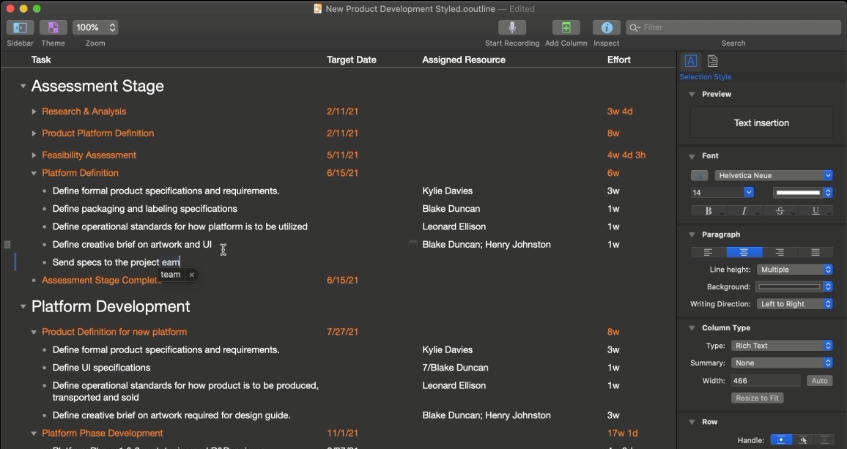847x449 pixels.
Task: Collapse the Preview inspector section
Action: pos(692,94)
